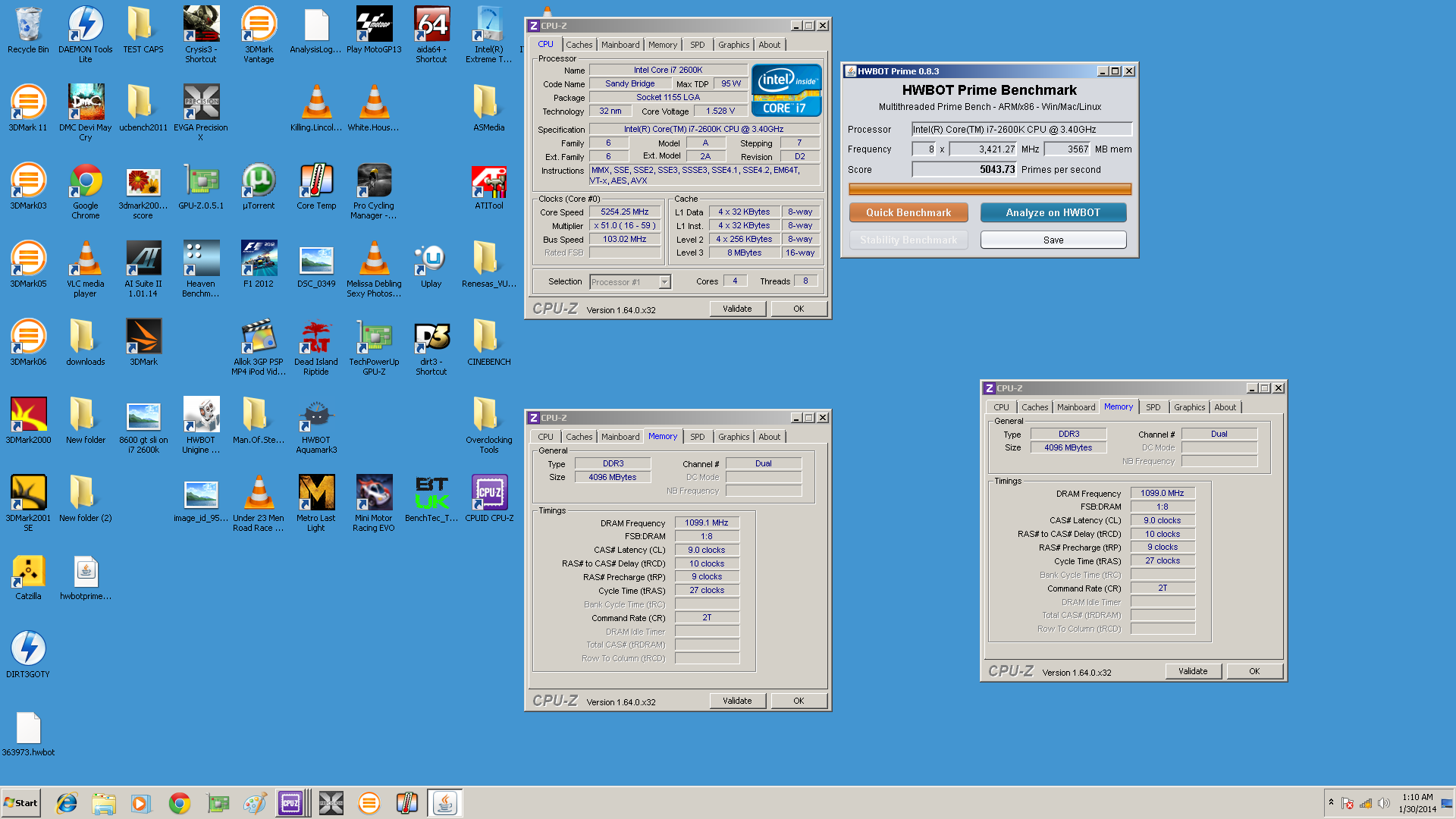Click OK in top CPU-Z window
The width and height of the screenshot is (1456, 819).
(x=799, y=309)
